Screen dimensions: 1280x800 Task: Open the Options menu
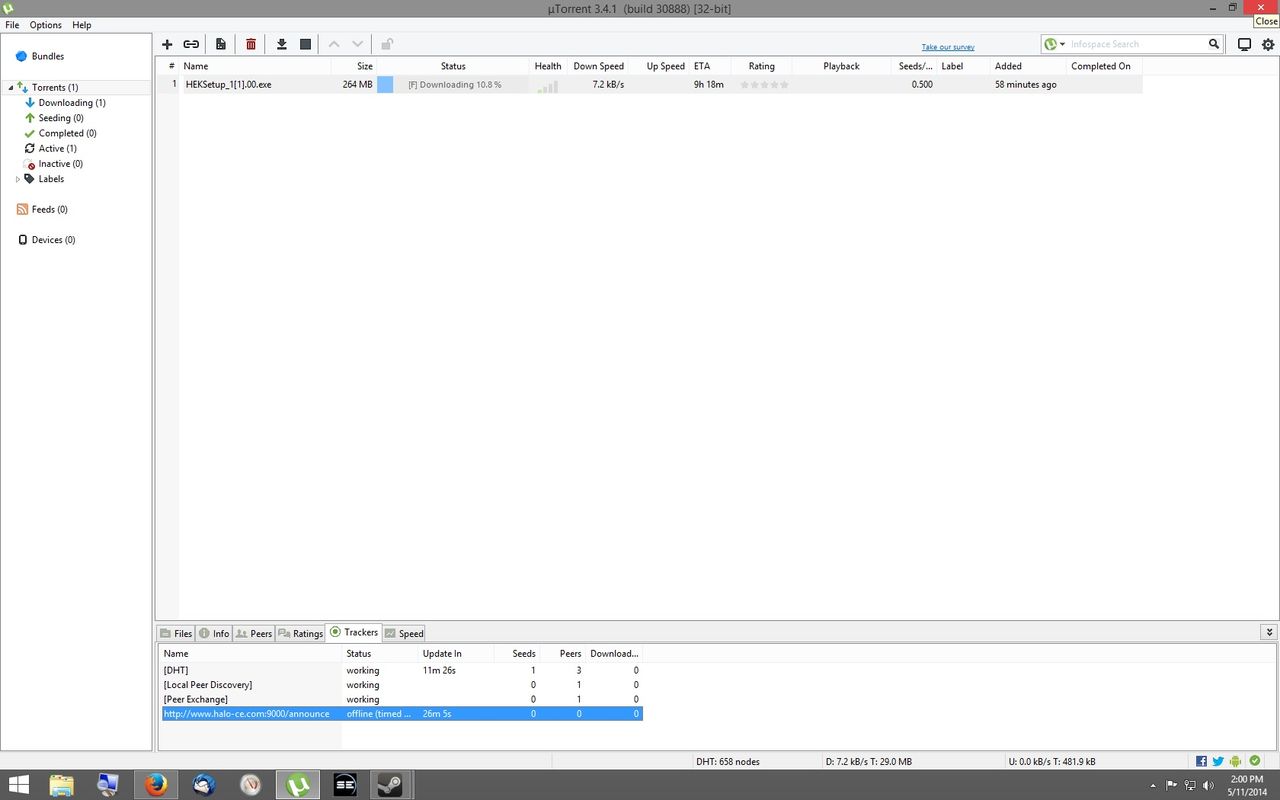[45, 25]
